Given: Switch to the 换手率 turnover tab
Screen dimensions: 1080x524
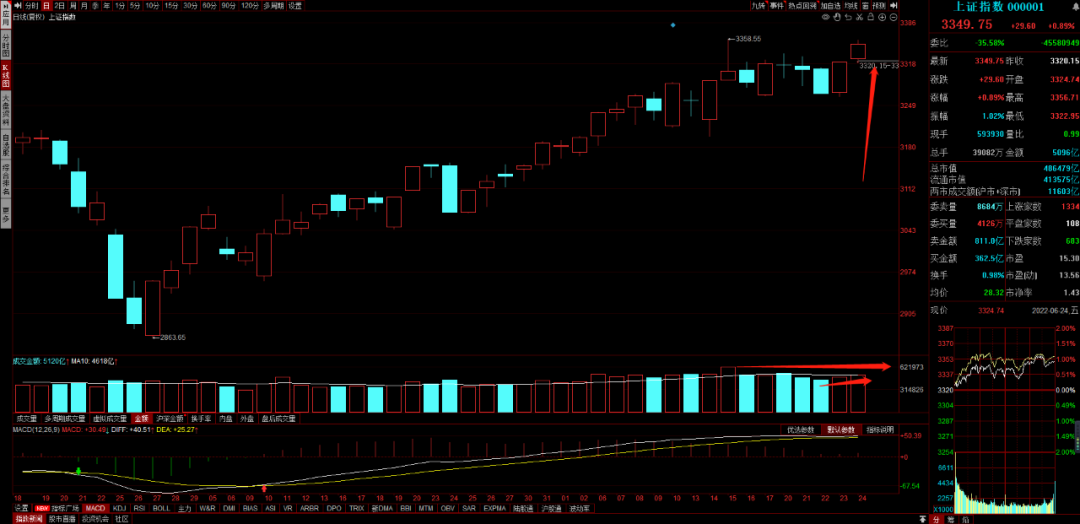Looking at the screenshot, I should [200, 418].
